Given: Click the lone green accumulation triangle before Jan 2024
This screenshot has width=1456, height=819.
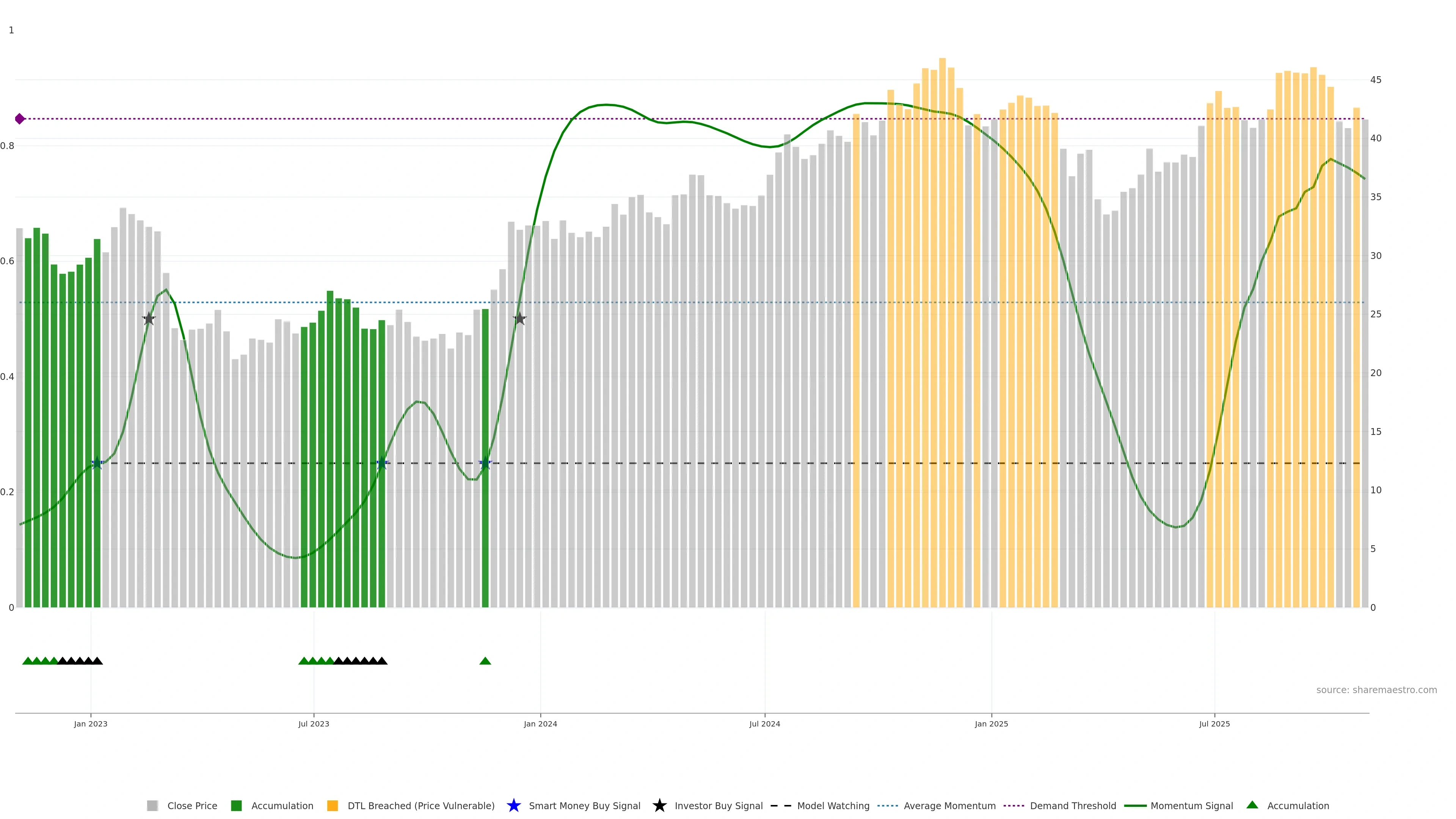Looking at the screenshot, I should pyautogui.click(x=485, y=661).
